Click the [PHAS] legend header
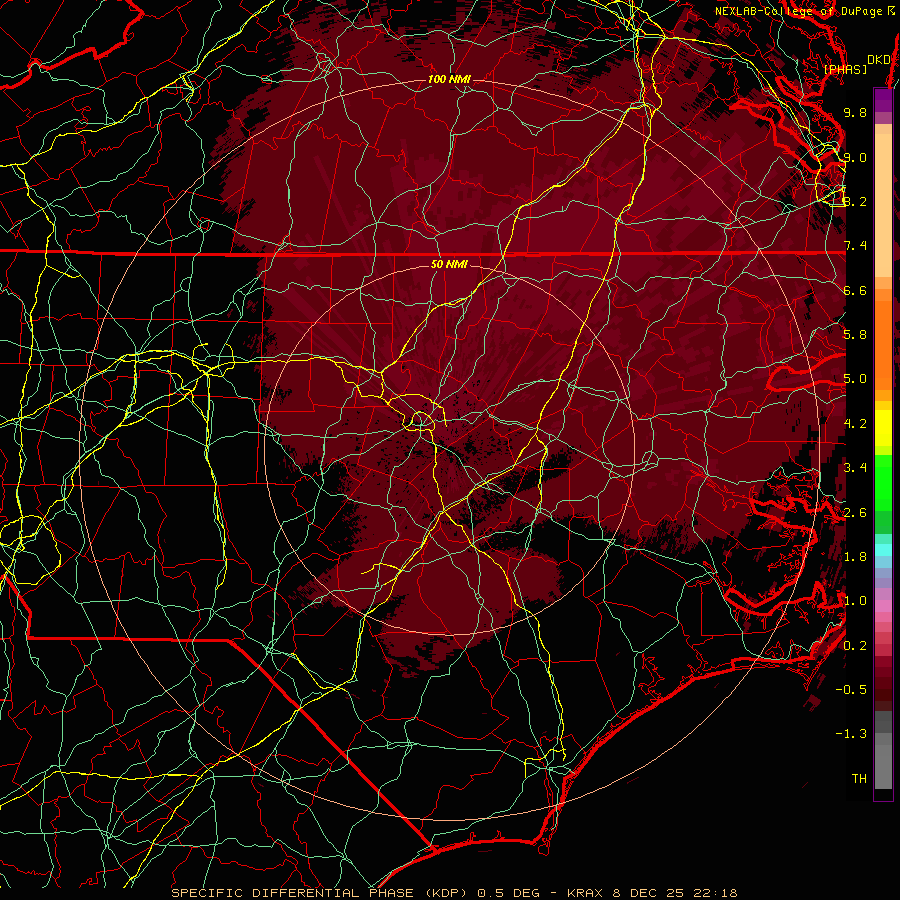Image resolution: width=900 pixels, height=900 pixels. [x=845, y=69]
